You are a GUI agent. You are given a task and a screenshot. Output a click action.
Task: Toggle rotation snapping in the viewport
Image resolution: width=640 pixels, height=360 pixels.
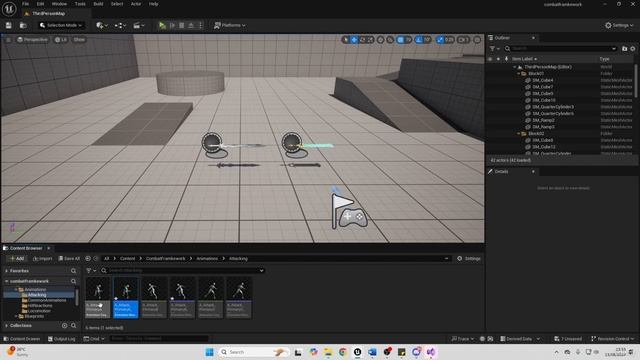[x=419, y=40]
